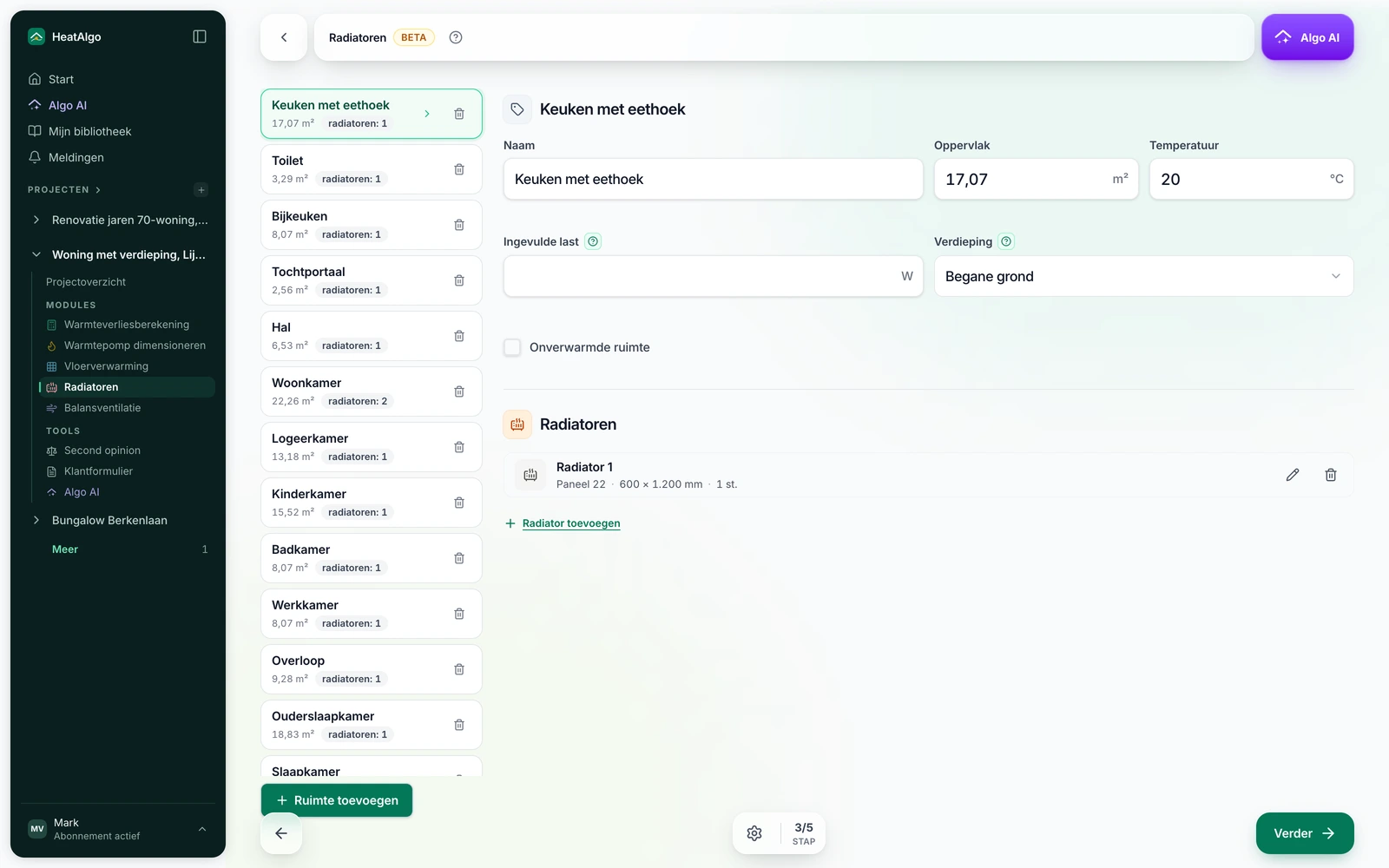Delete the Keuken met eethoek room
This screenshot has height=868, width=1389.
pos(459,114)
